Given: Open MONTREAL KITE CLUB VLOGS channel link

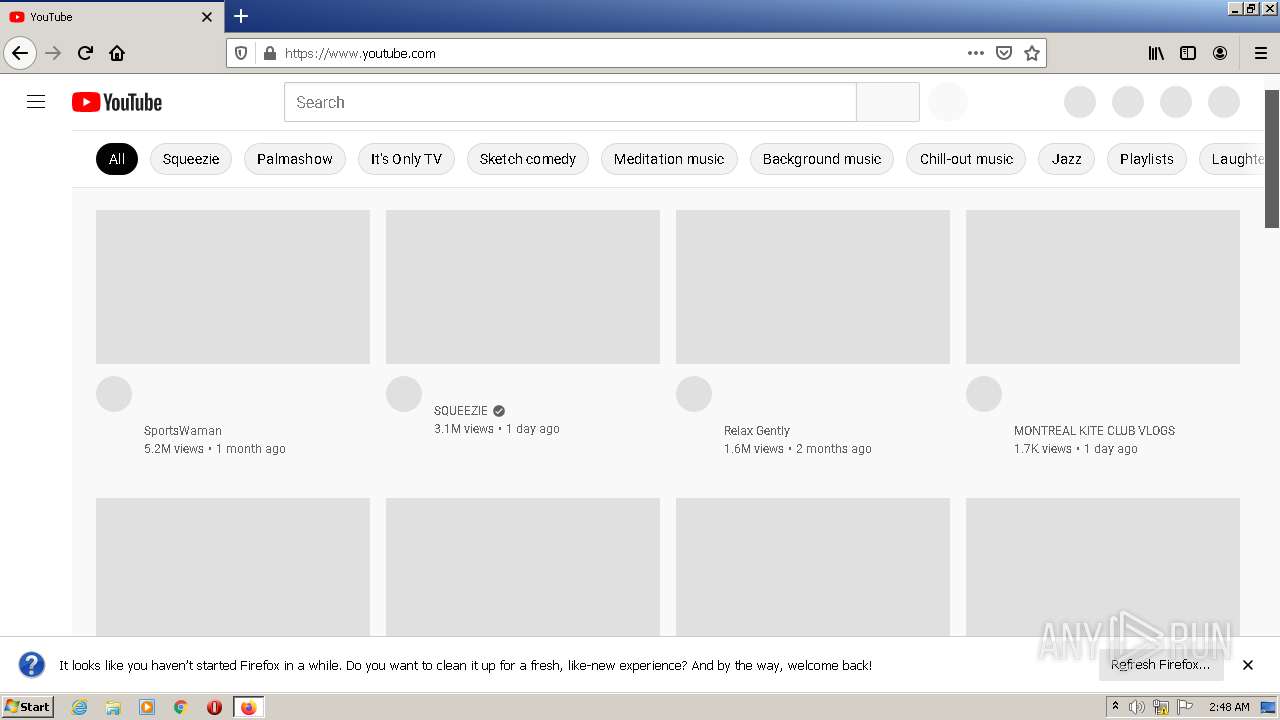Looking at the screenshot, I should click(1094, 431).
